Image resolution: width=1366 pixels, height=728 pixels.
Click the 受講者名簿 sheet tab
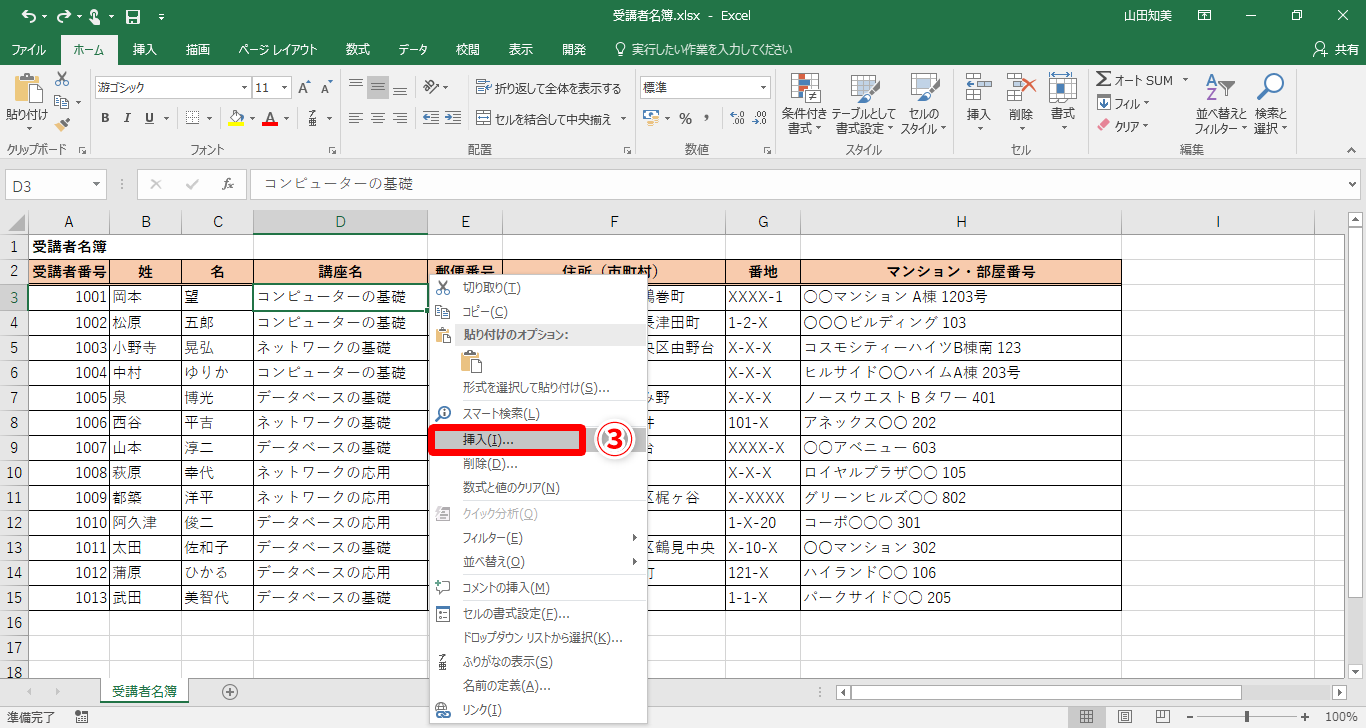tap(145, 691)
